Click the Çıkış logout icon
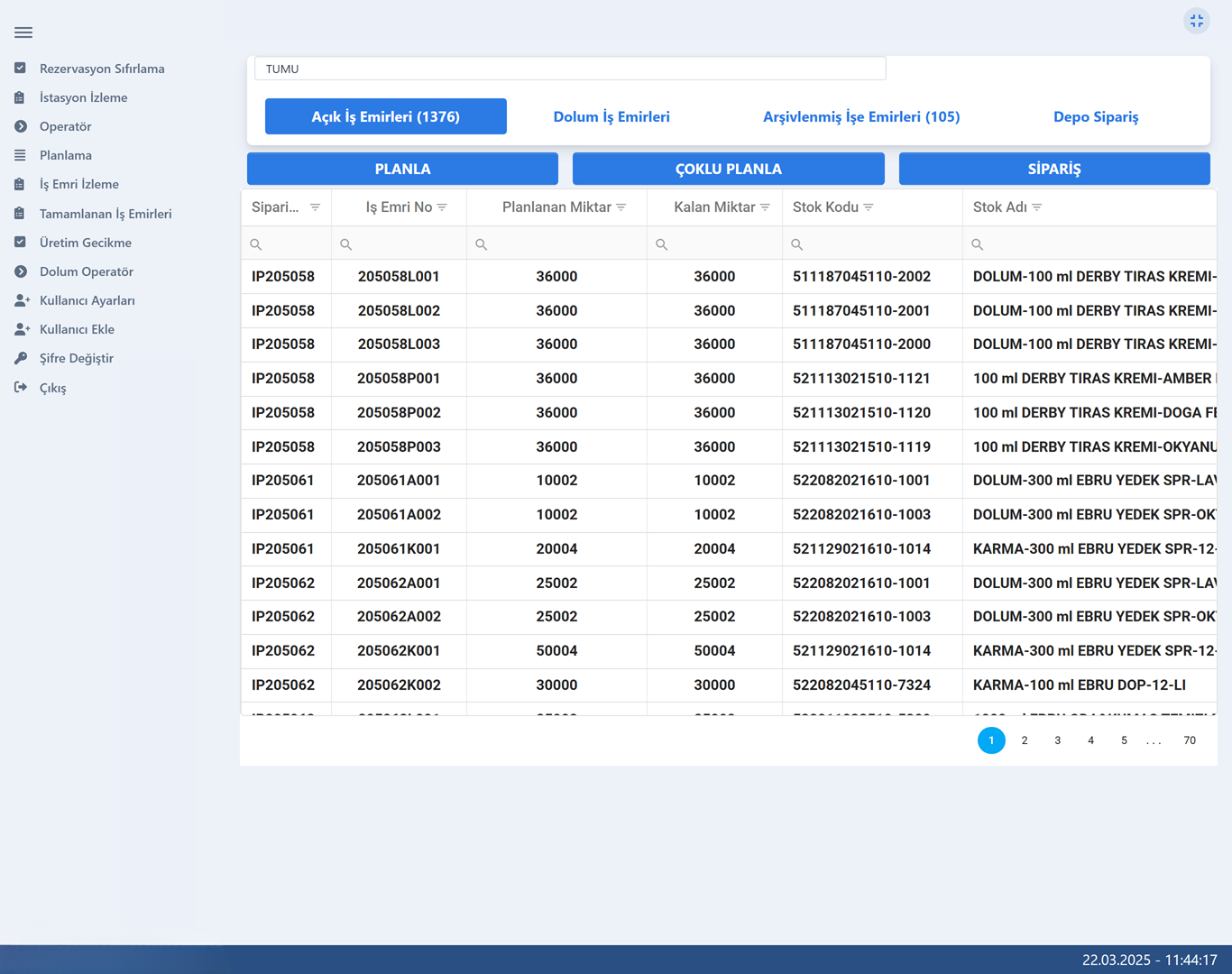The height and width of the screenshot is (974, 1232). [20, 388]
